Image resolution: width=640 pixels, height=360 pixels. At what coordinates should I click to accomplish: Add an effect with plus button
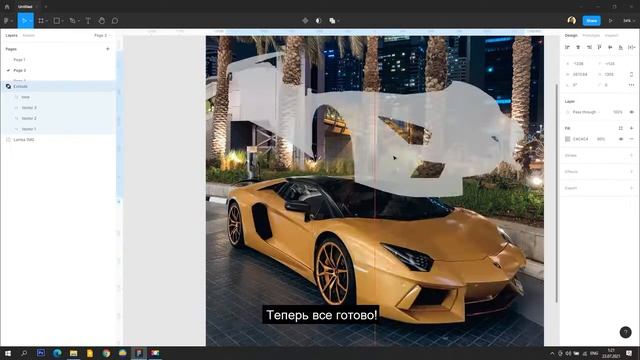pos(631,172)
